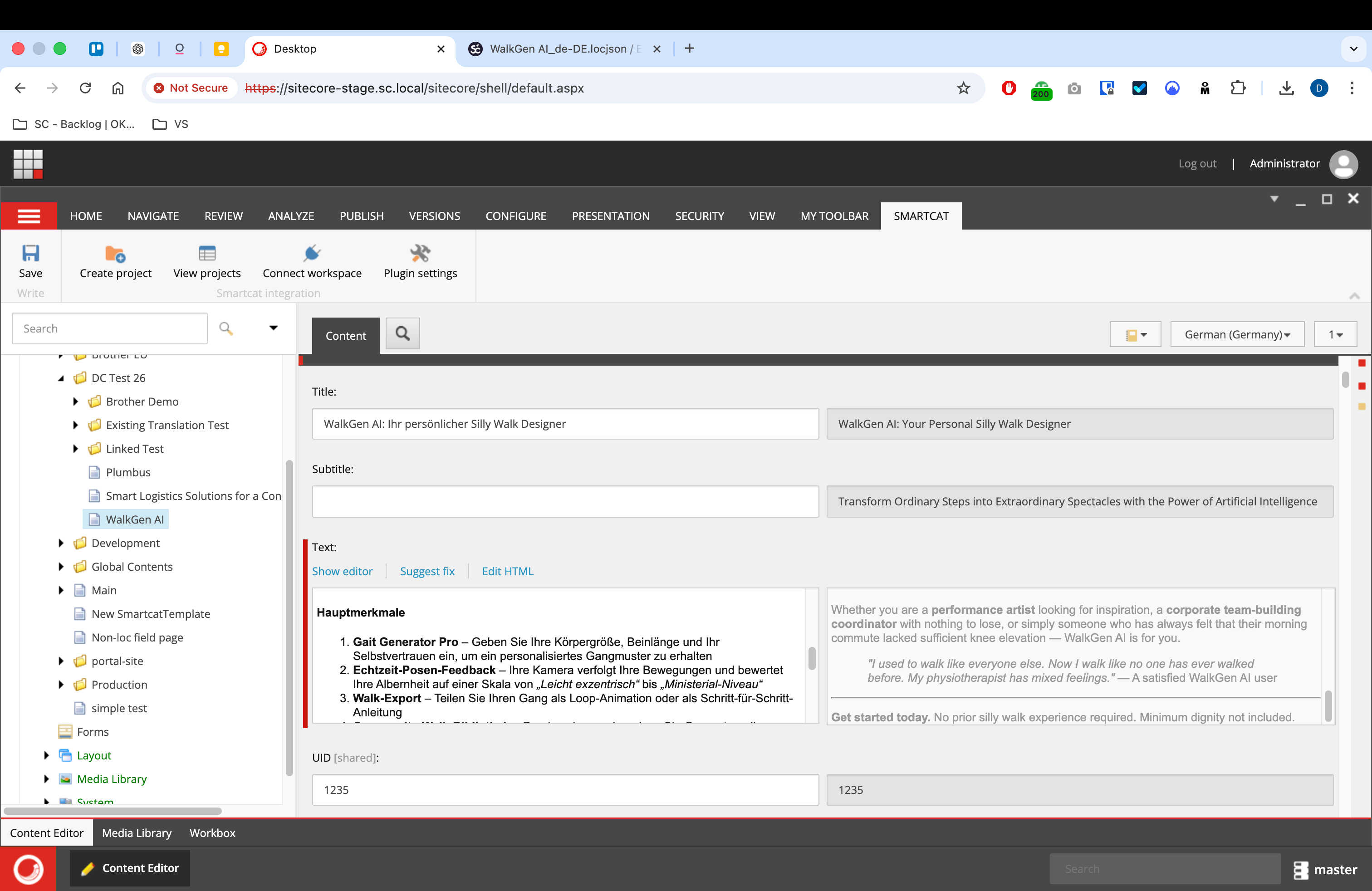Click the German Title input field
This screenshot has height=891, width=1372.
coord(565,424)
